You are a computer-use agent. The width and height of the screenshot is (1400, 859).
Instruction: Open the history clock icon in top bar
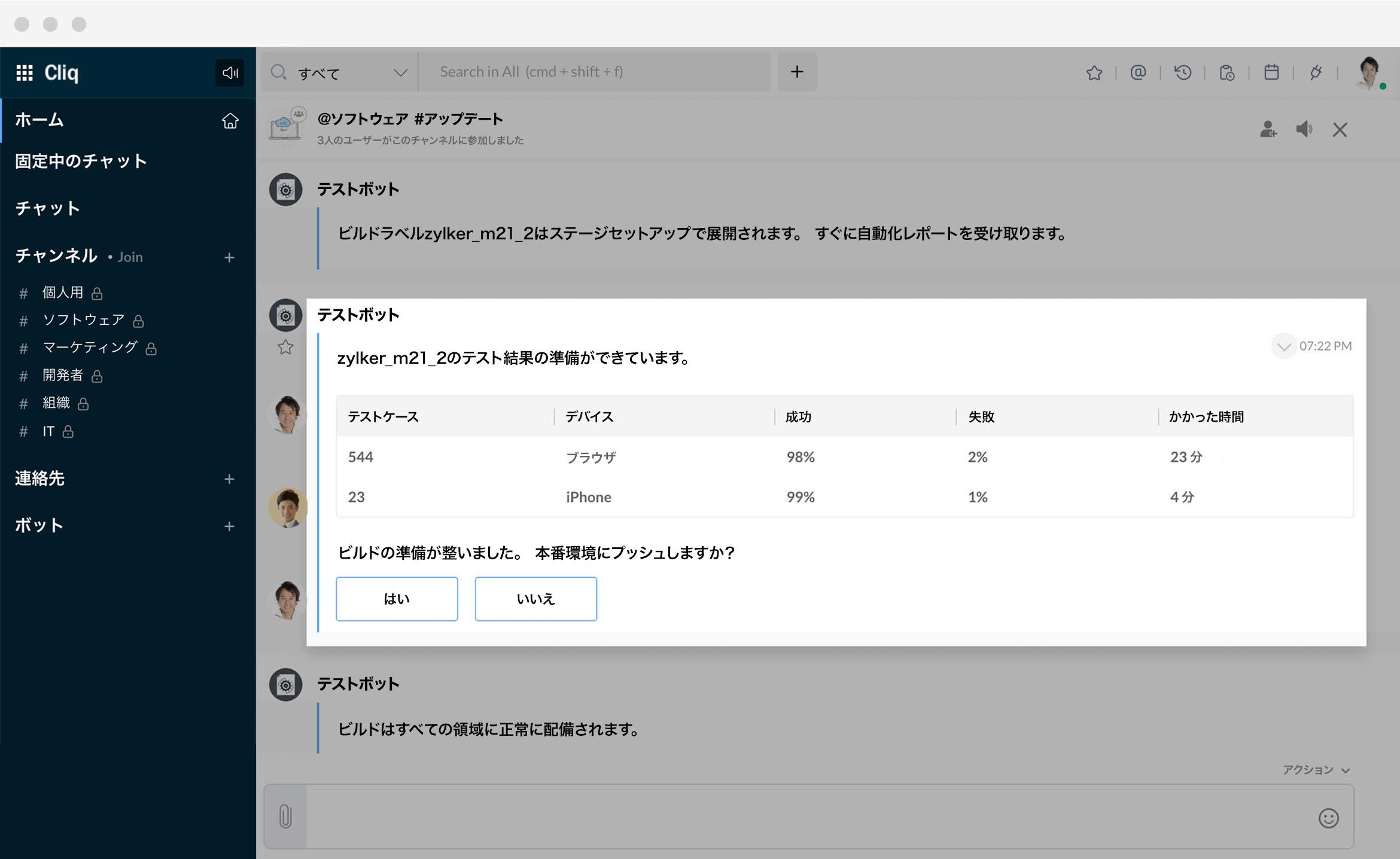click(x=1182, y=72)
